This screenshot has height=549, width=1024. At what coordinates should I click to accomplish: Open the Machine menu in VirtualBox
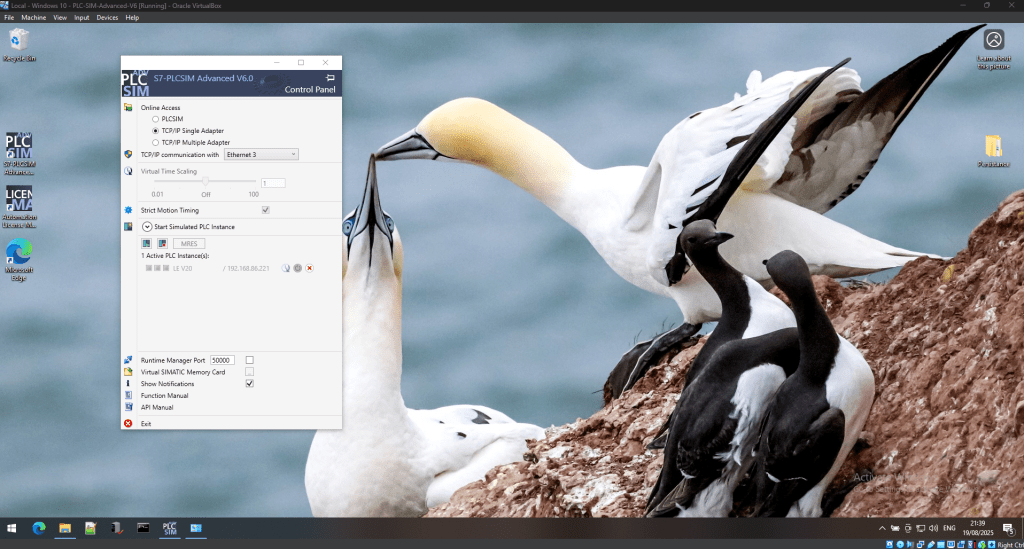34,17
